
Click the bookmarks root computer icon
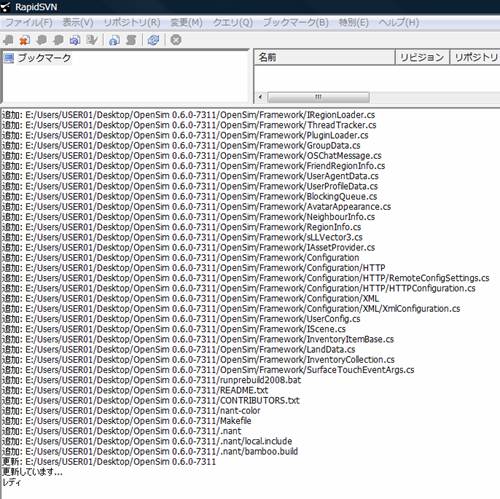click(9, 58)
